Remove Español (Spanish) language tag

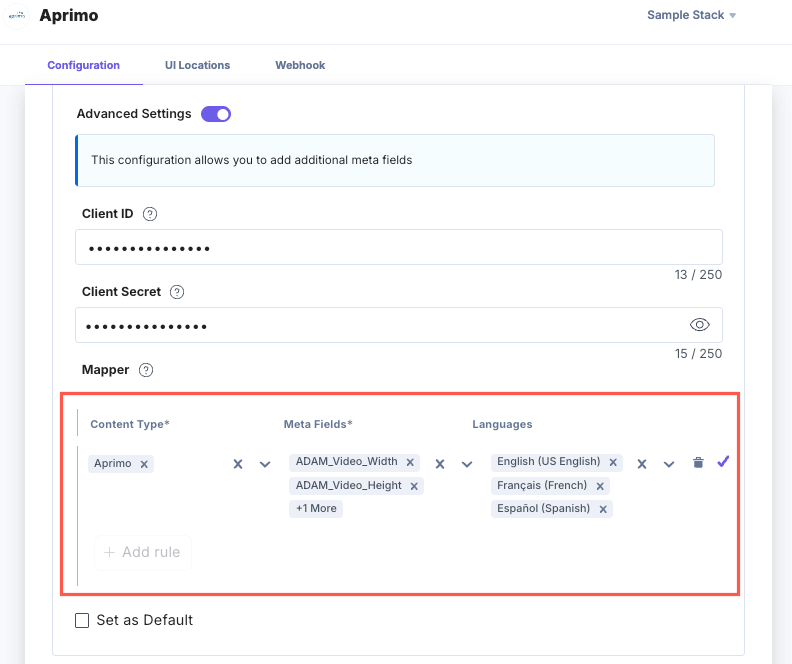pyautogui.click(x=603, y=509)
